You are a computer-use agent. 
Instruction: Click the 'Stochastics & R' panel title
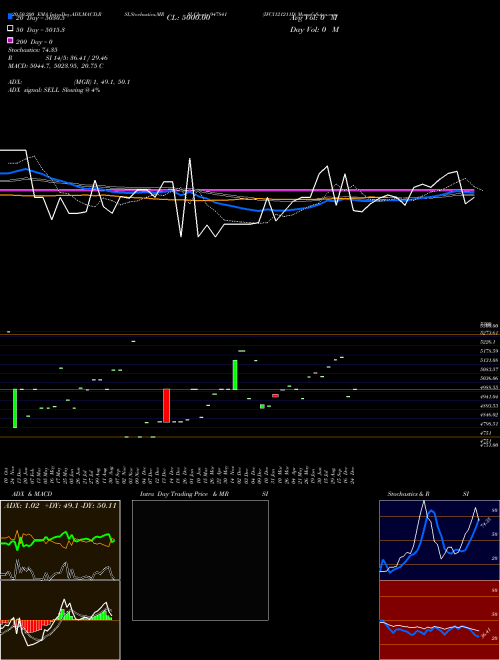408,494
